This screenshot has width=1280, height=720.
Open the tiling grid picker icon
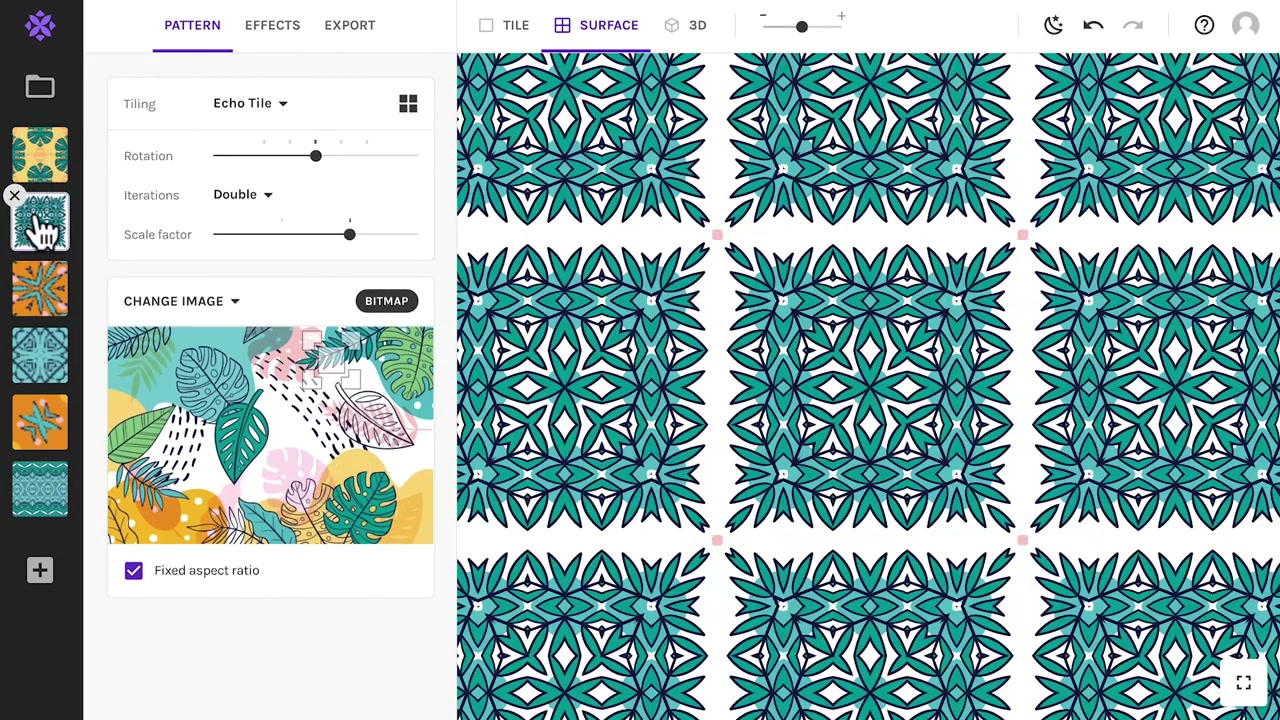[408, 104]
